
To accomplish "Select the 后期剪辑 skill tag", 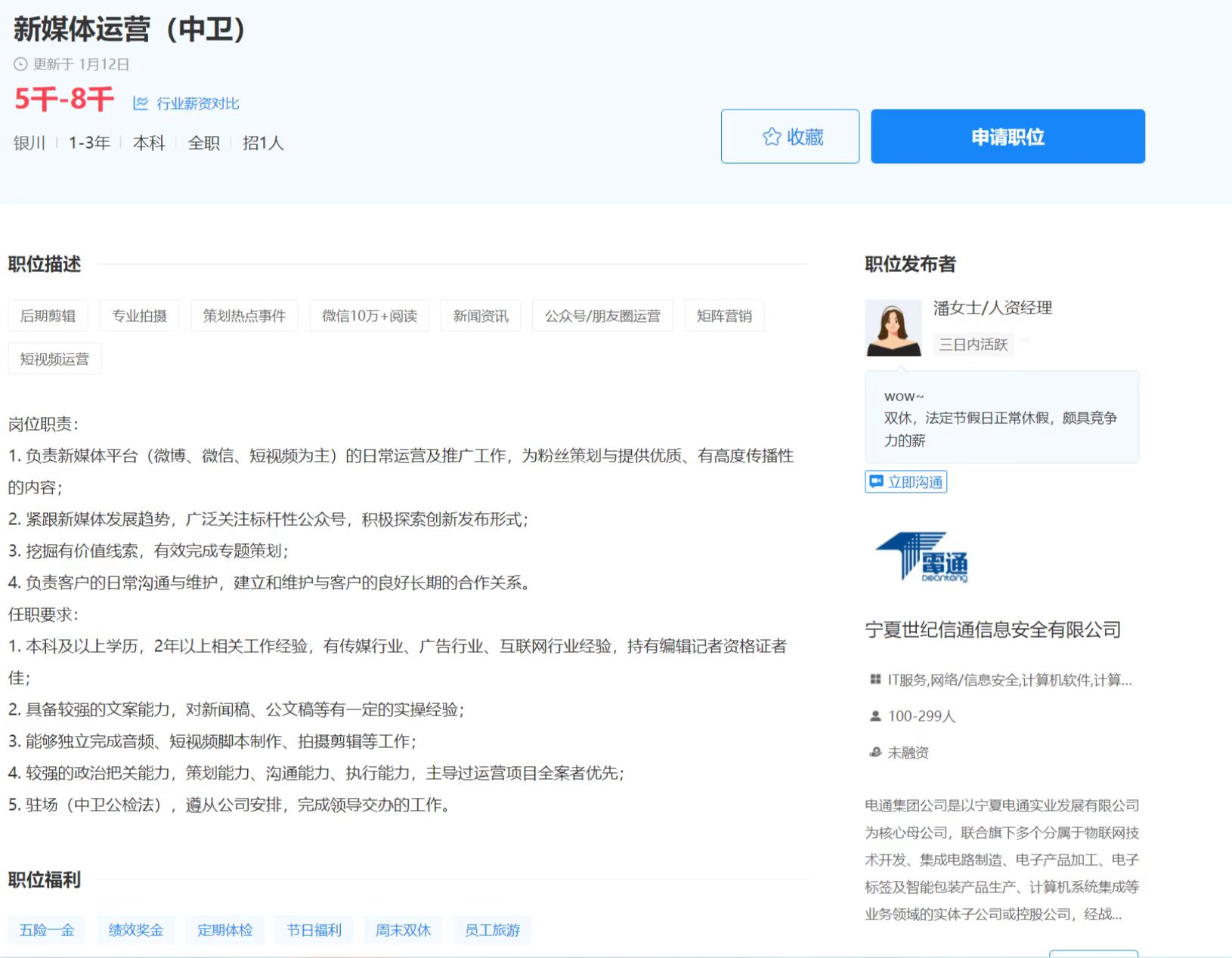I will click(x=48, y=316).
